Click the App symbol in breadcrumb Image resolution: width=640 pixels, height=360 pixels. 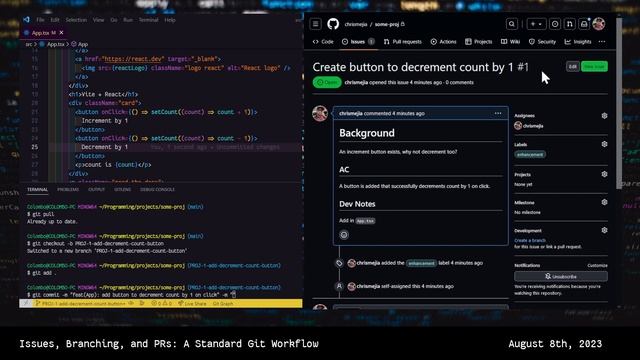coord(80,44)
